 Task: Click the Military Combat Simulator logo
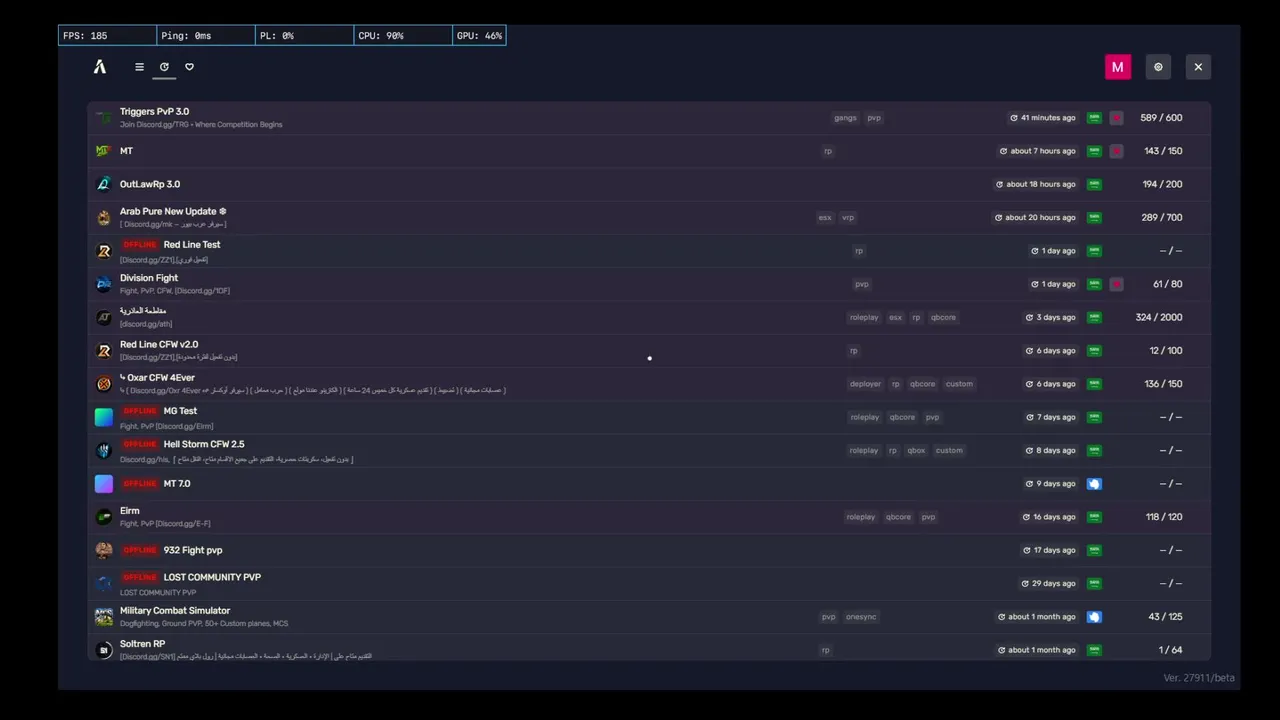point(104,617)
